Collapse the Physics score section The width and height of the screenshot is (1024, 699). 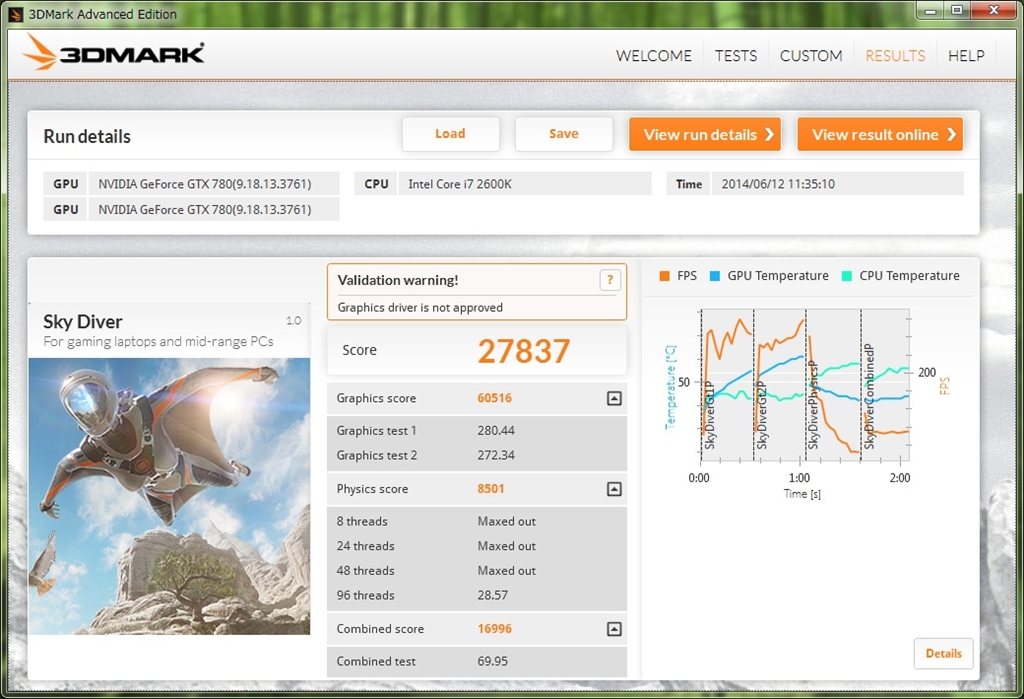[614, 489]
